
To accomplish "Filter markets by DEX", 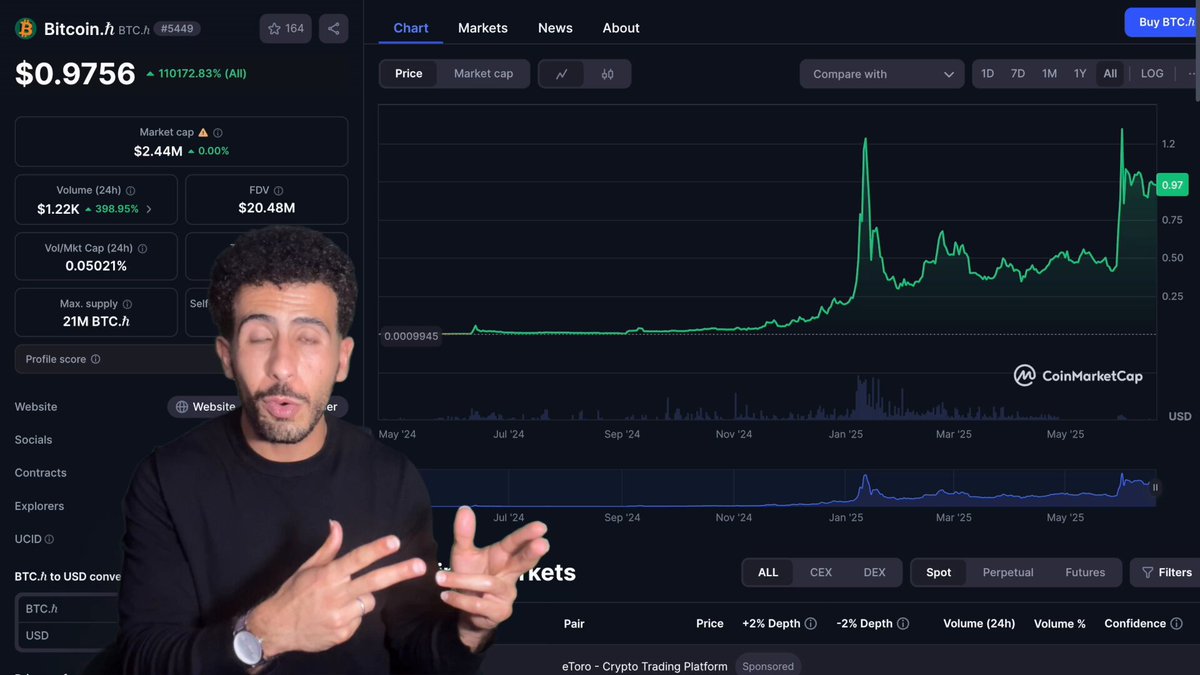I will (874, 573).
